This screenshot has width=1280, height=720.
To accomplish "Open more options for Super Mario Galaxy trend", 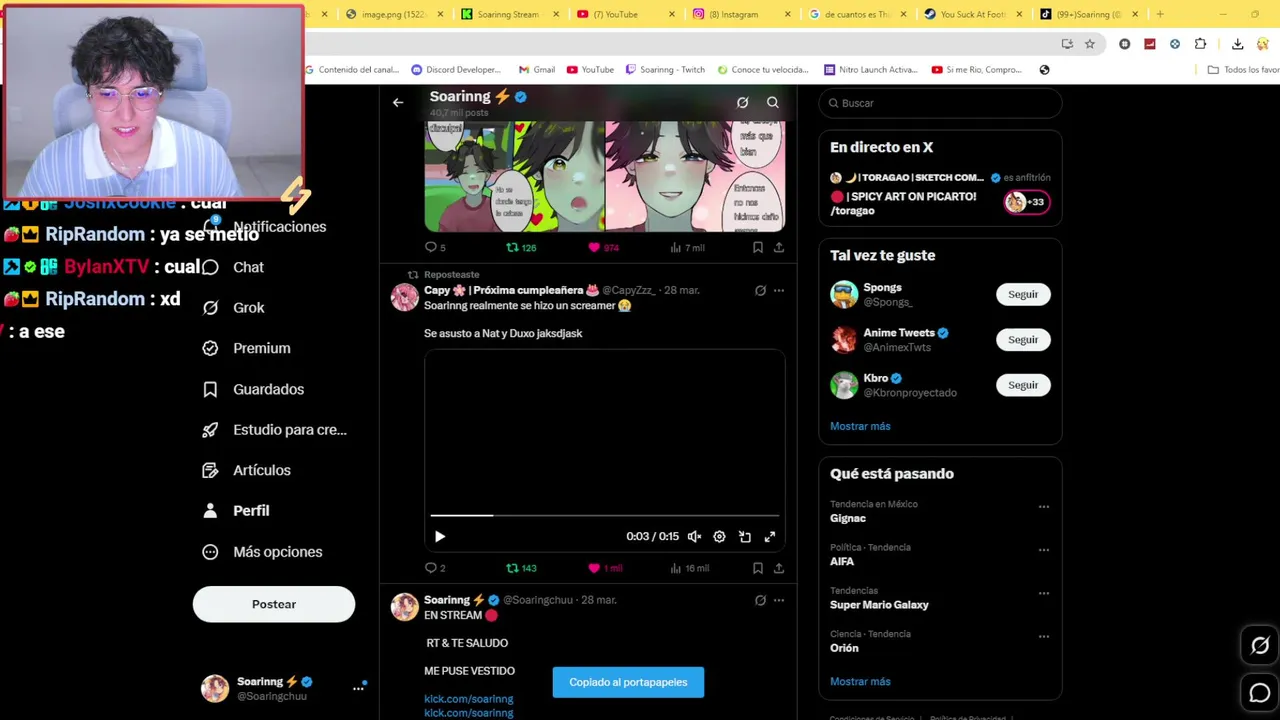I will [x=1043, y=593].
